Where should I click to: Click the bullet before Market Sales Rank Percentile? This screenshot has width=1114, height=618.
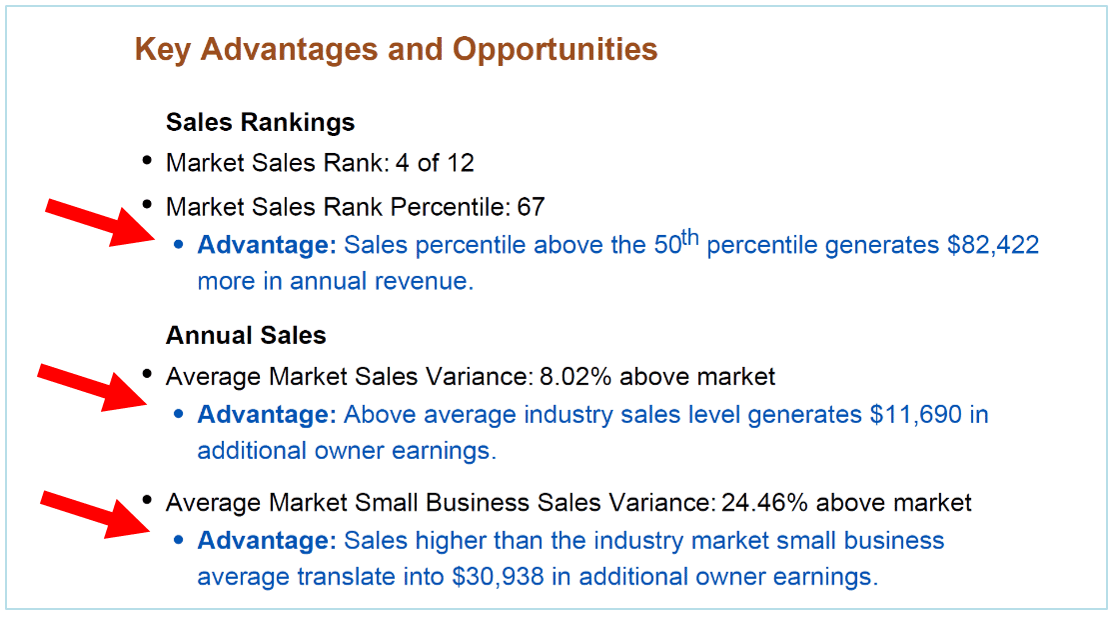point(148,205)
